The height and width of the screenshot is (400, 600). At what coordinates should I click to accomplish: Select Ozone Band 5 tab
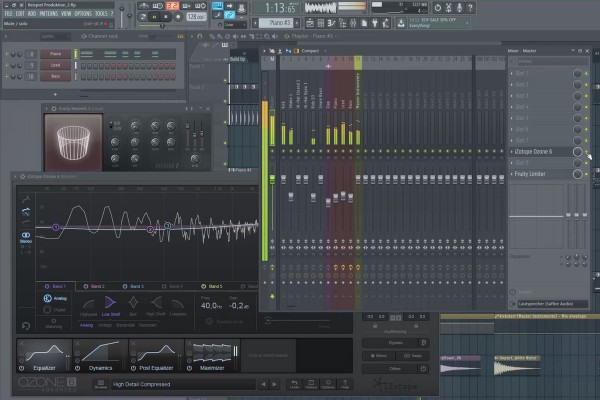tap(212, 286)
